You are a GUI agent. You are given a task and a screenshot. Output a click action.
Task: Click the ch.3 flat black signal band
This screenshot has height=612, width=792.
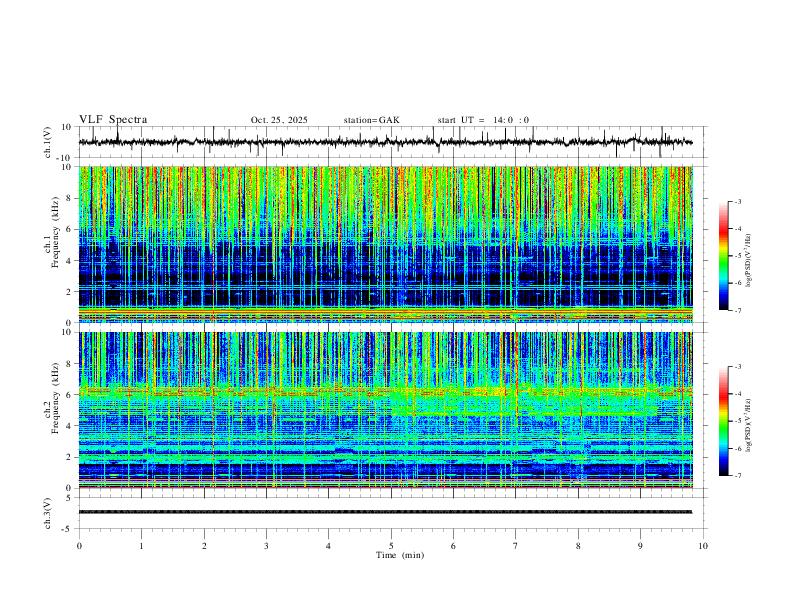[385, 512]
